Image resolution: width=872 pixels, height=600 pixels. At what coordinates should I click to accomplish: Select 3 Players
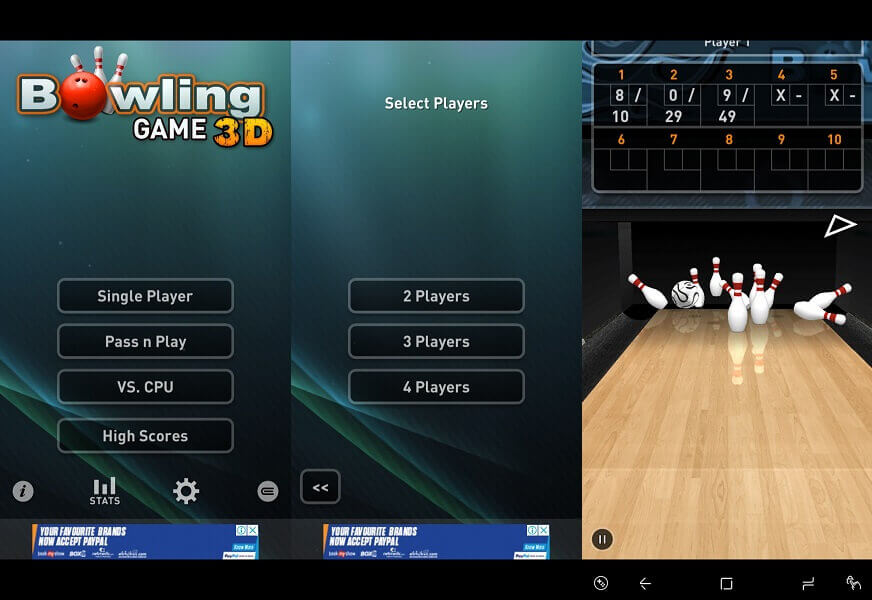[x=436, y=341]
